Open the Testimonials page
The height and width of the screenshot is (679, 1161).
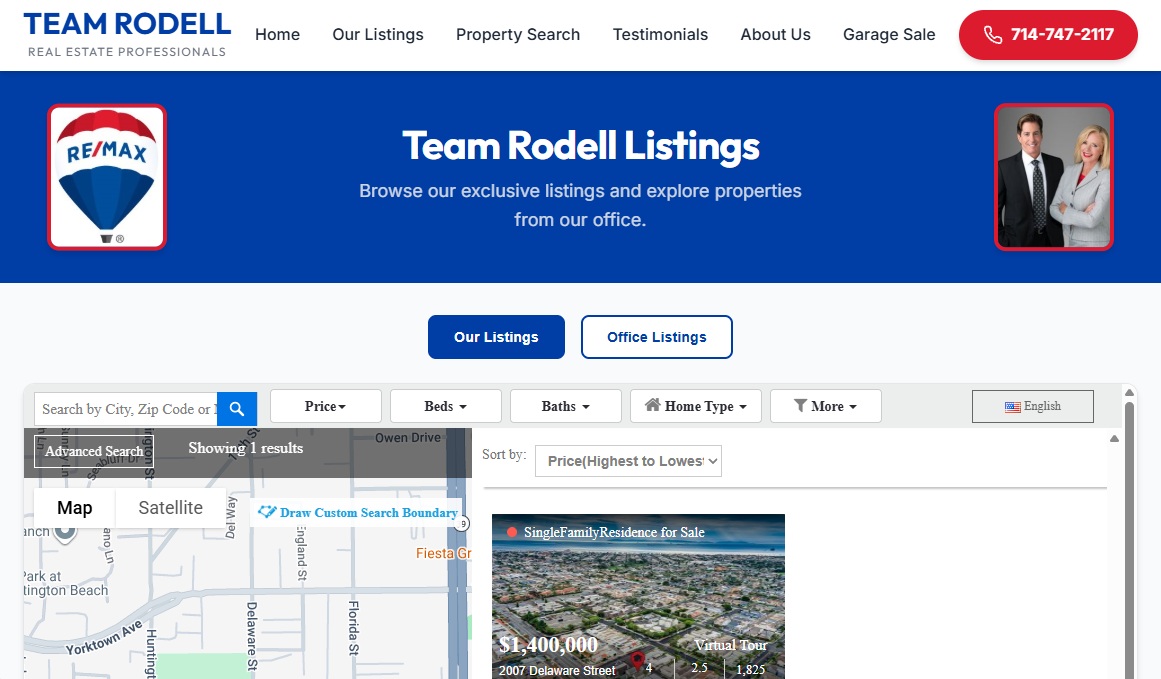[660, 34]
